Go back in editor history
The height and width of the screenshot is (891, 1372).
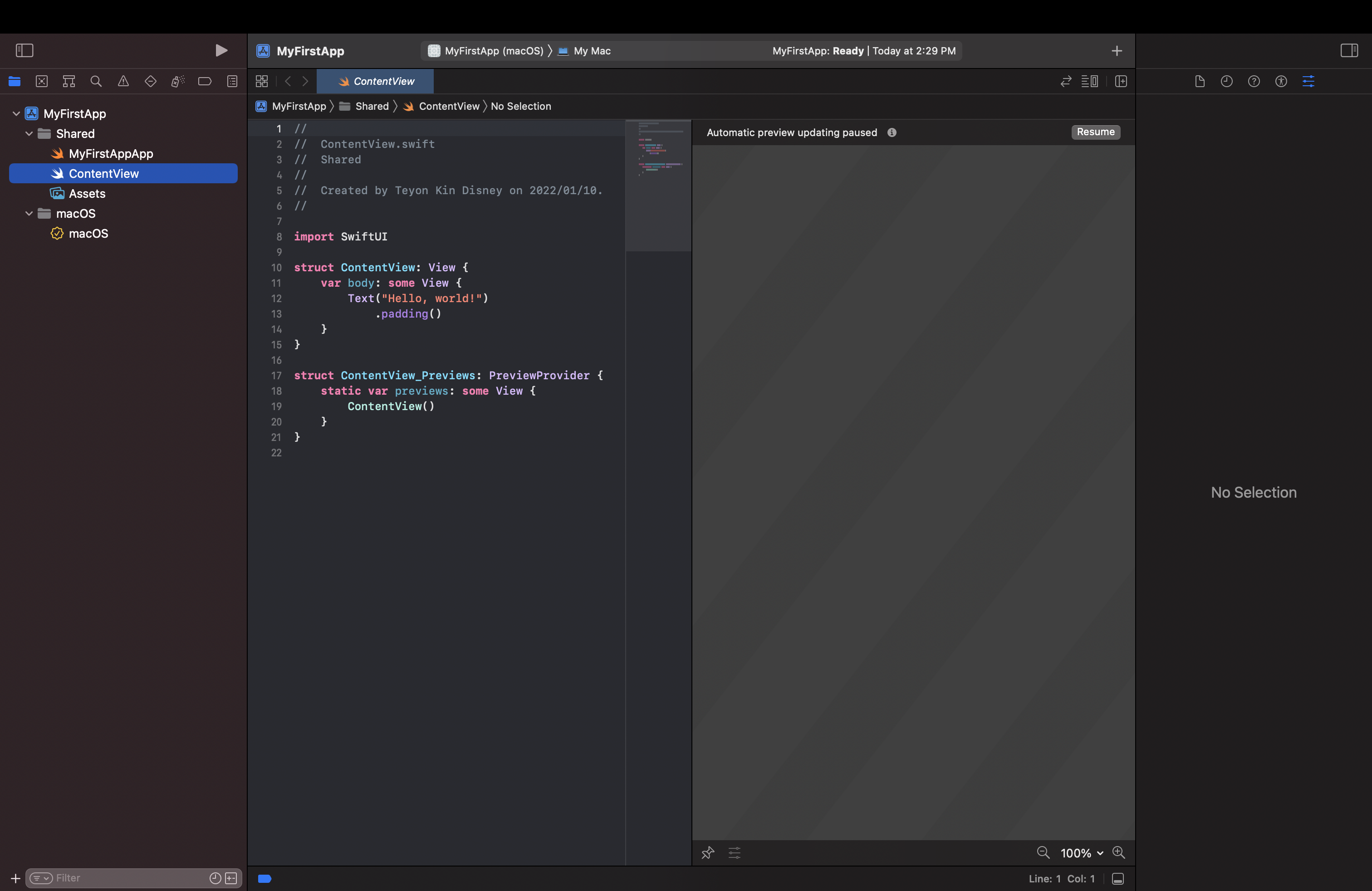click(288, 81)
